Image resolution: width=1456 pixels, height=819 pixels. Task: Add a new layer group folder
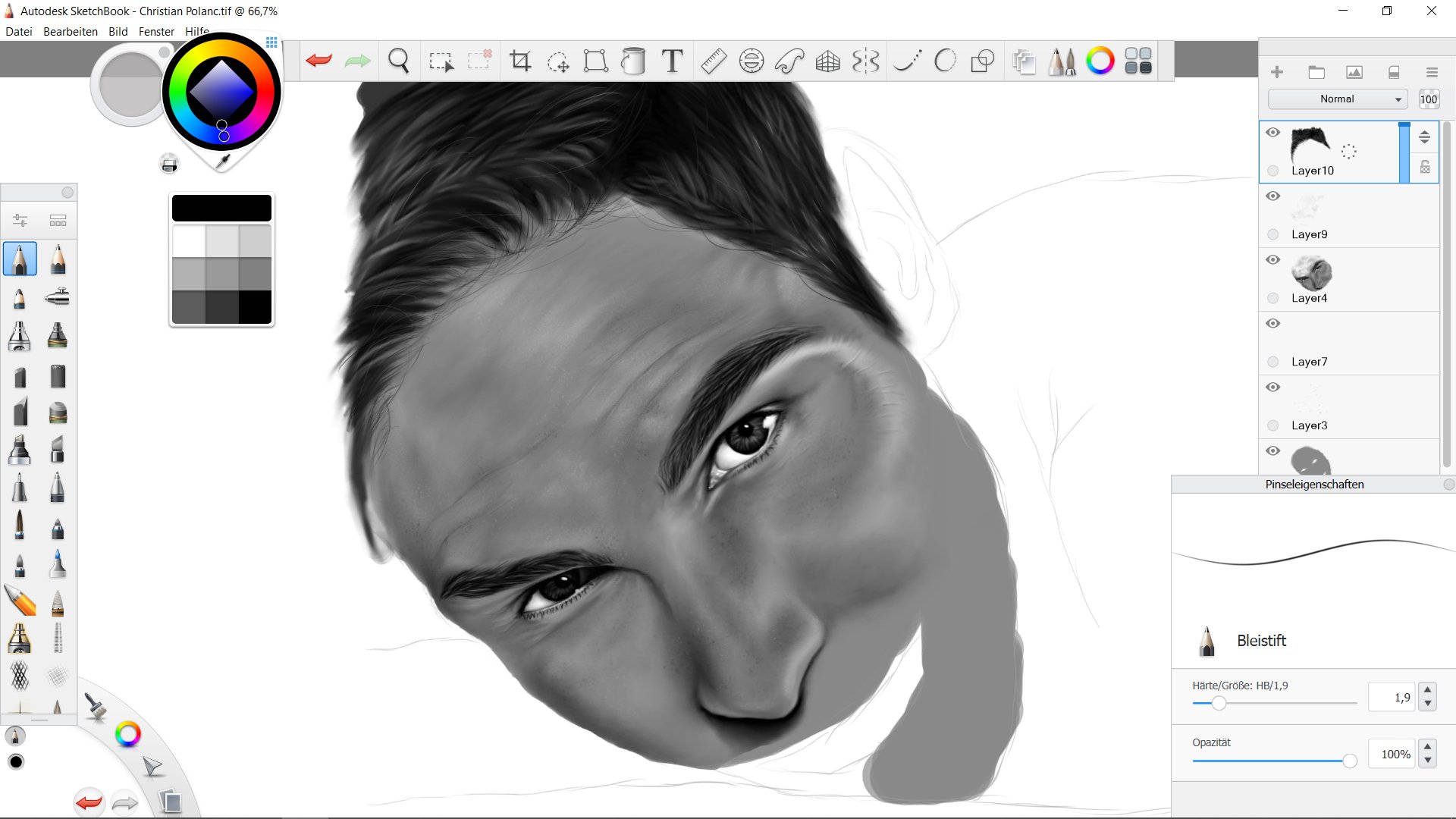[1316, 72]
